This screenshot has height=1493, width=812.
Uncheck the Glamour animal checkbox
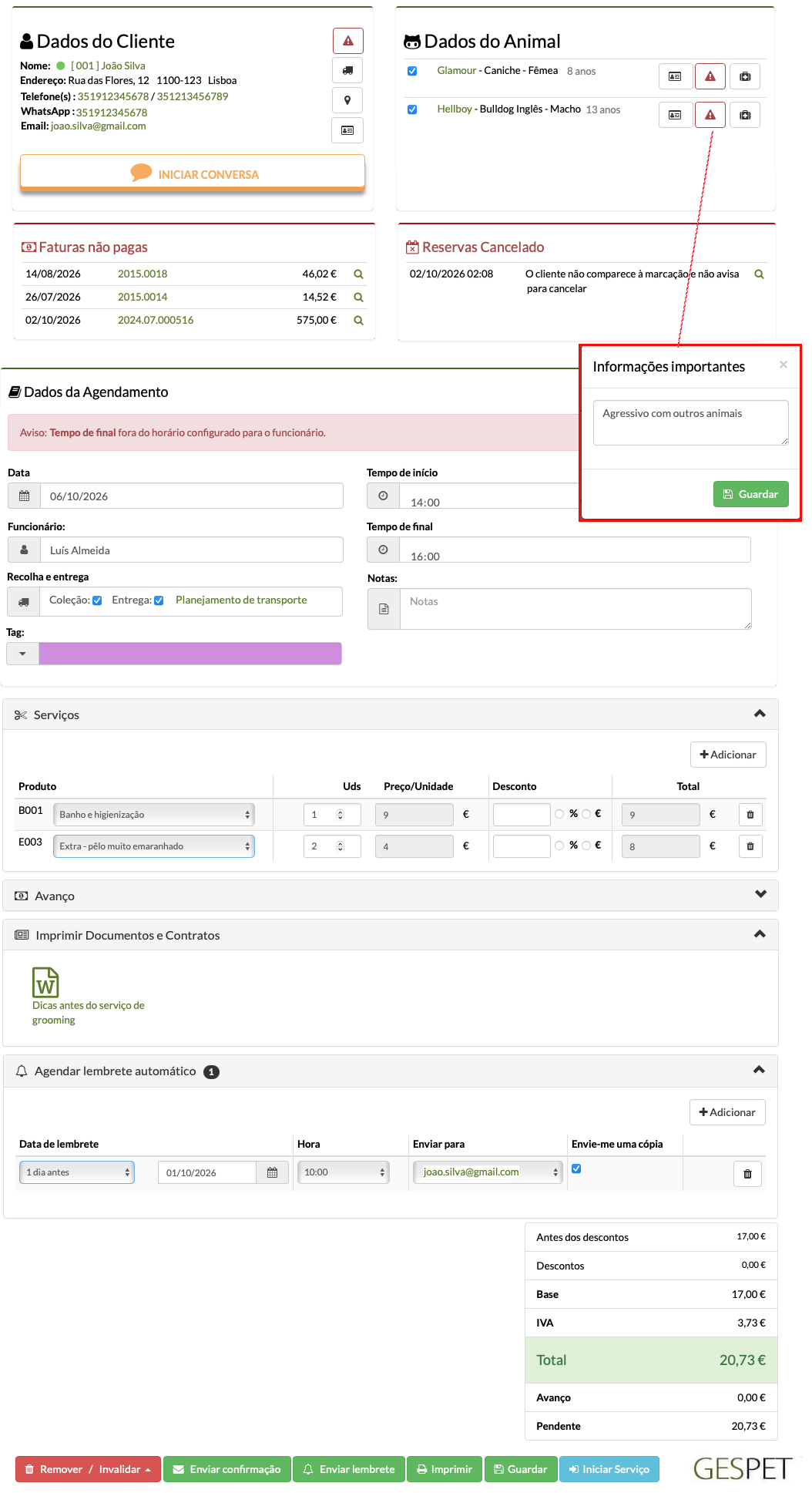pyautogui.click(x=412, y=71)
